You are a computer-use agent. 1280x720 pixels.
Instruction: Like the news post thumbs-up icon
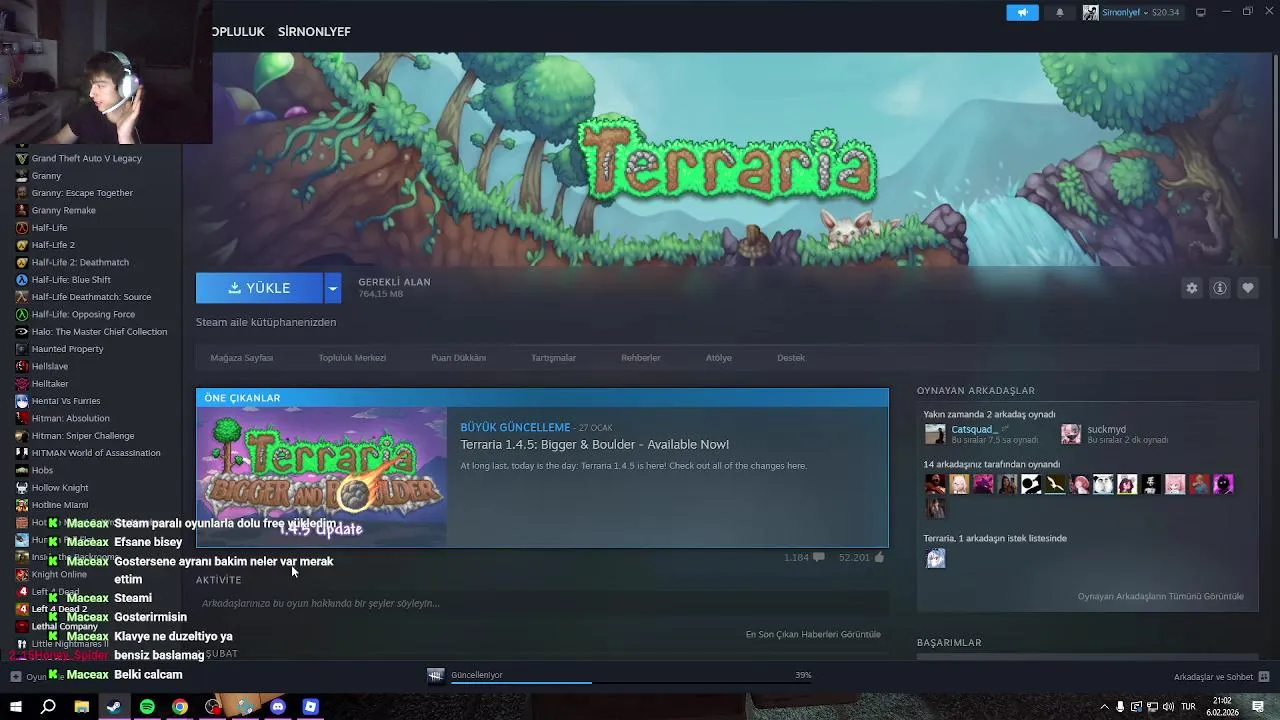pos(880,558)
